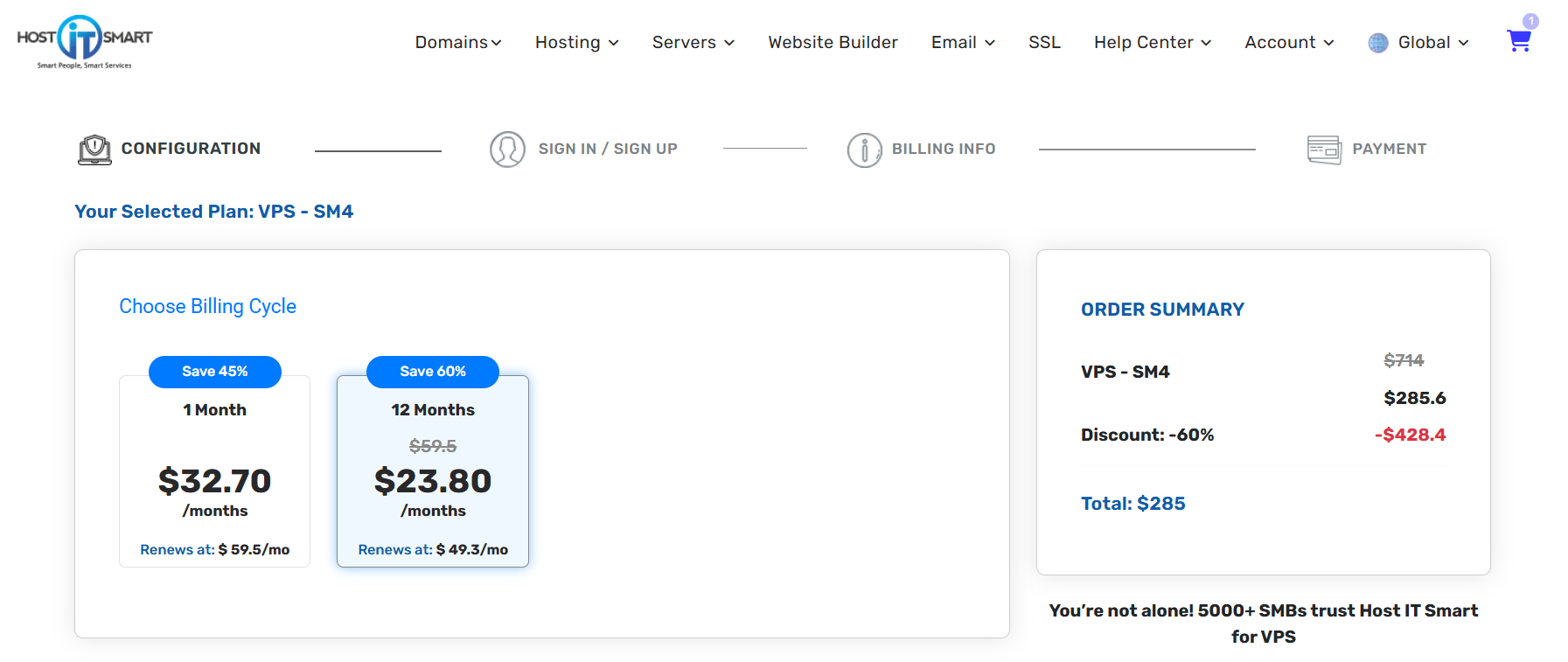Click the Configuration step shield icon
The width and height of the screenshot is (1568, 662).
click(x=94, y=150)
